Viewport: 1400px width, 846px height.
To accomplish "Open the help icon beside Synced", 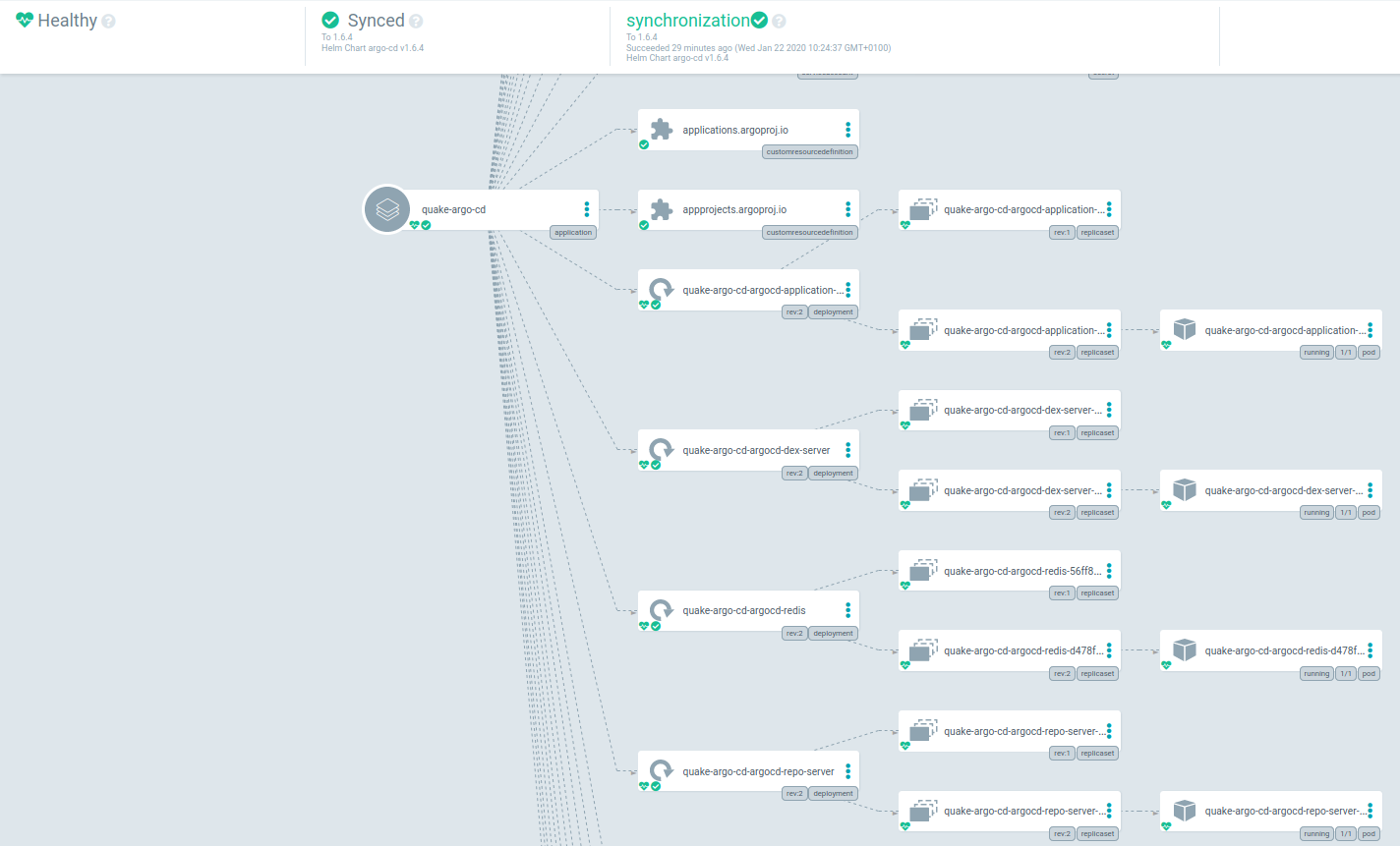I will (x=416, y=22).
